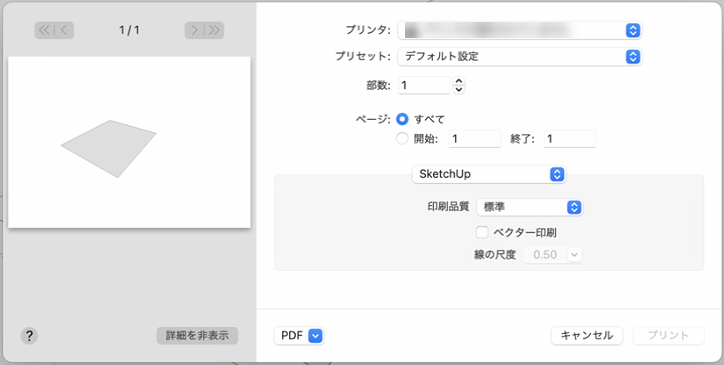The image size is (724, 365).
Task: Open the 印刷品質 標準 dropdown
Action: [530, 207]
